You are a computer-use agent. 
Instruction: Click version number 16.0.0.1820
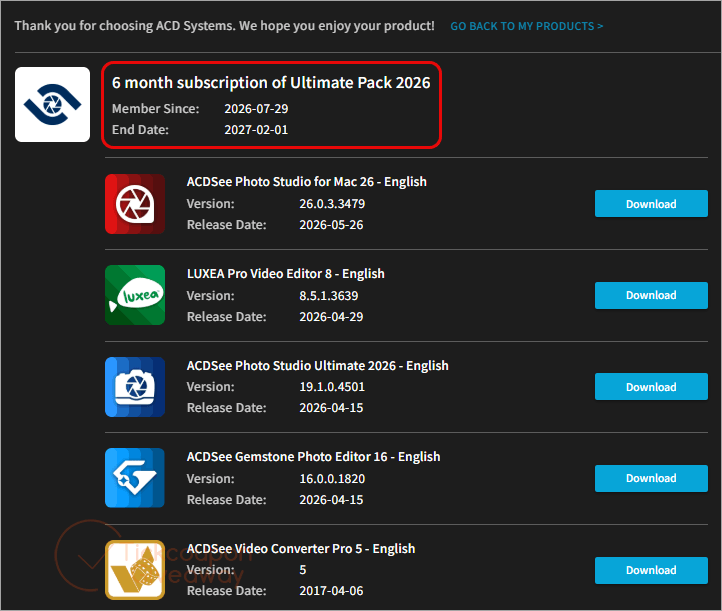(x=332, y=479)
